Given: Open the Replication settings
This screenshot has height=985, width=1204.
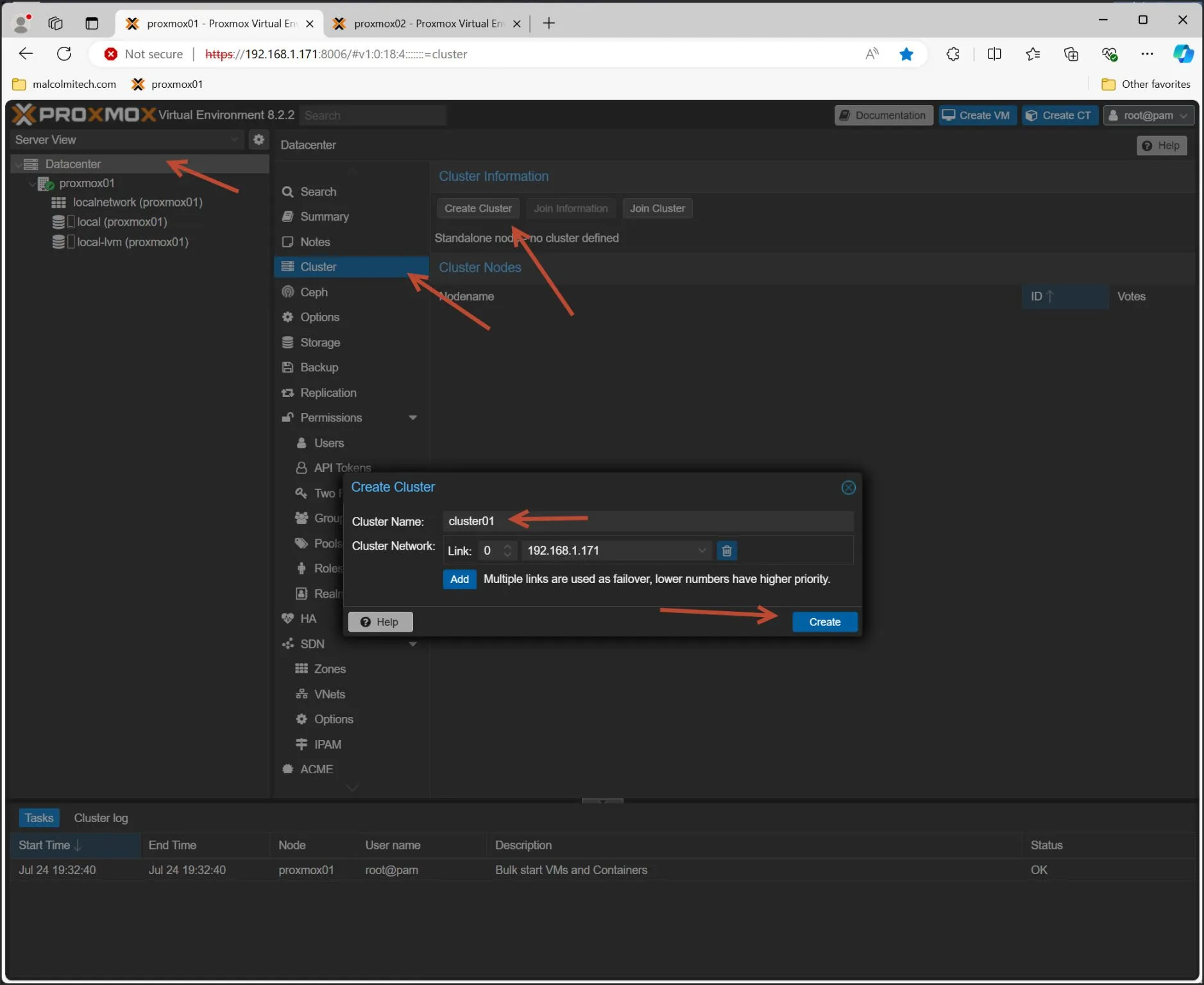Looking at the screenshot, I should click(328, 392).
